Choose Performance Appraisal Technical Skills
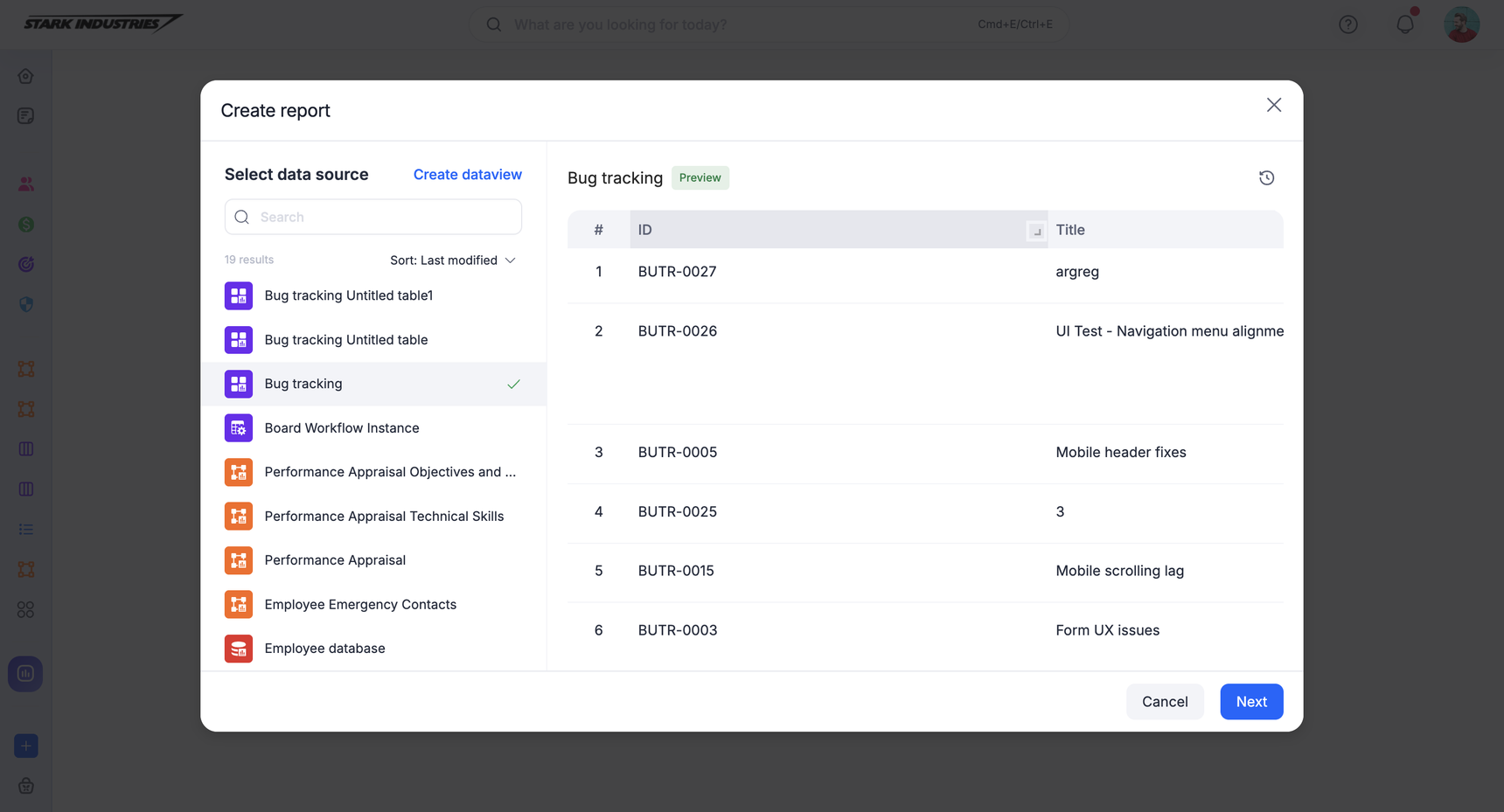Image resolution: width=1504 pixels, height=812 pixels. pos(384,517)
